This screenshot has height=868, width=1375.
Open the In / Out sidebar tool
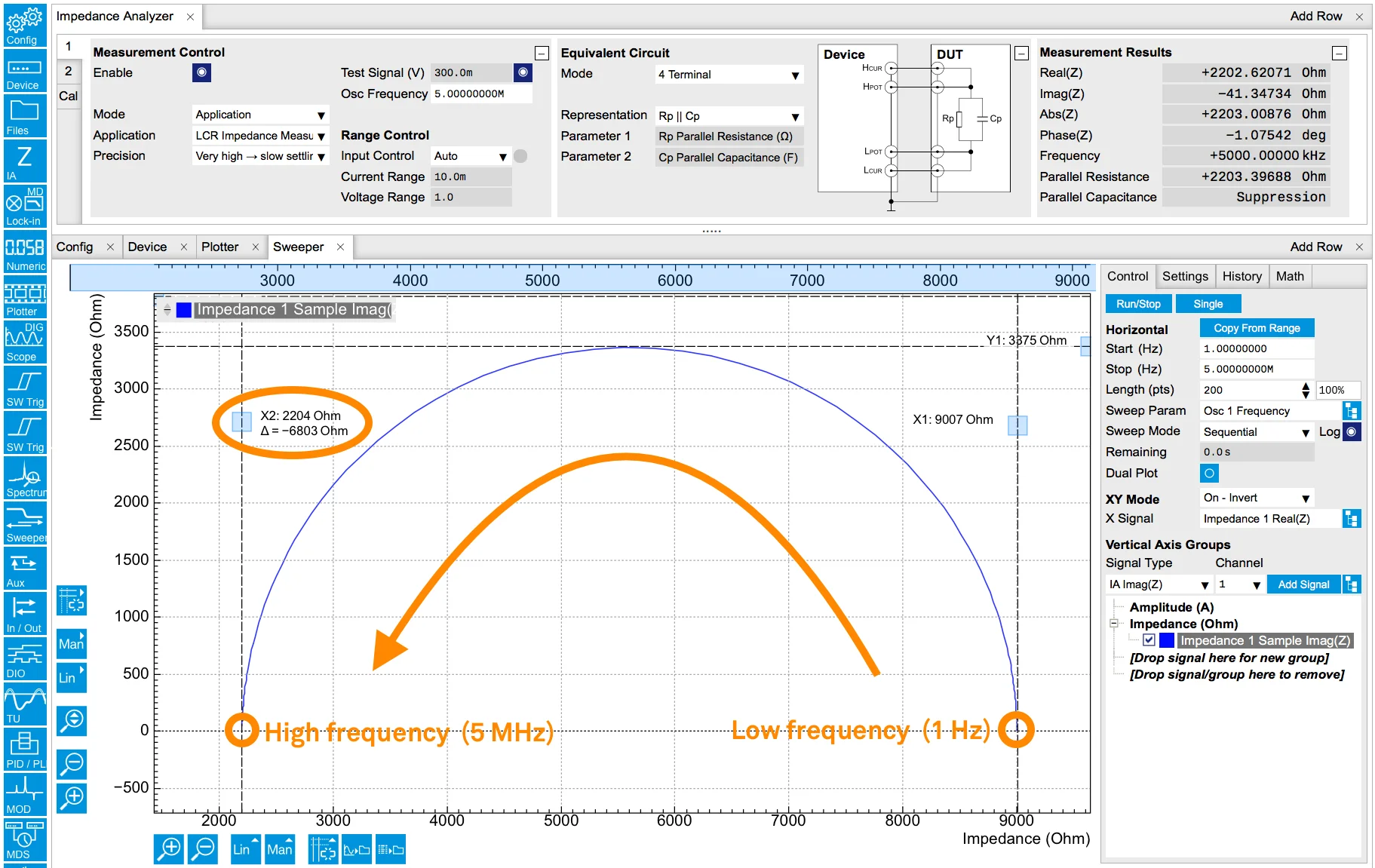[25, 614]
